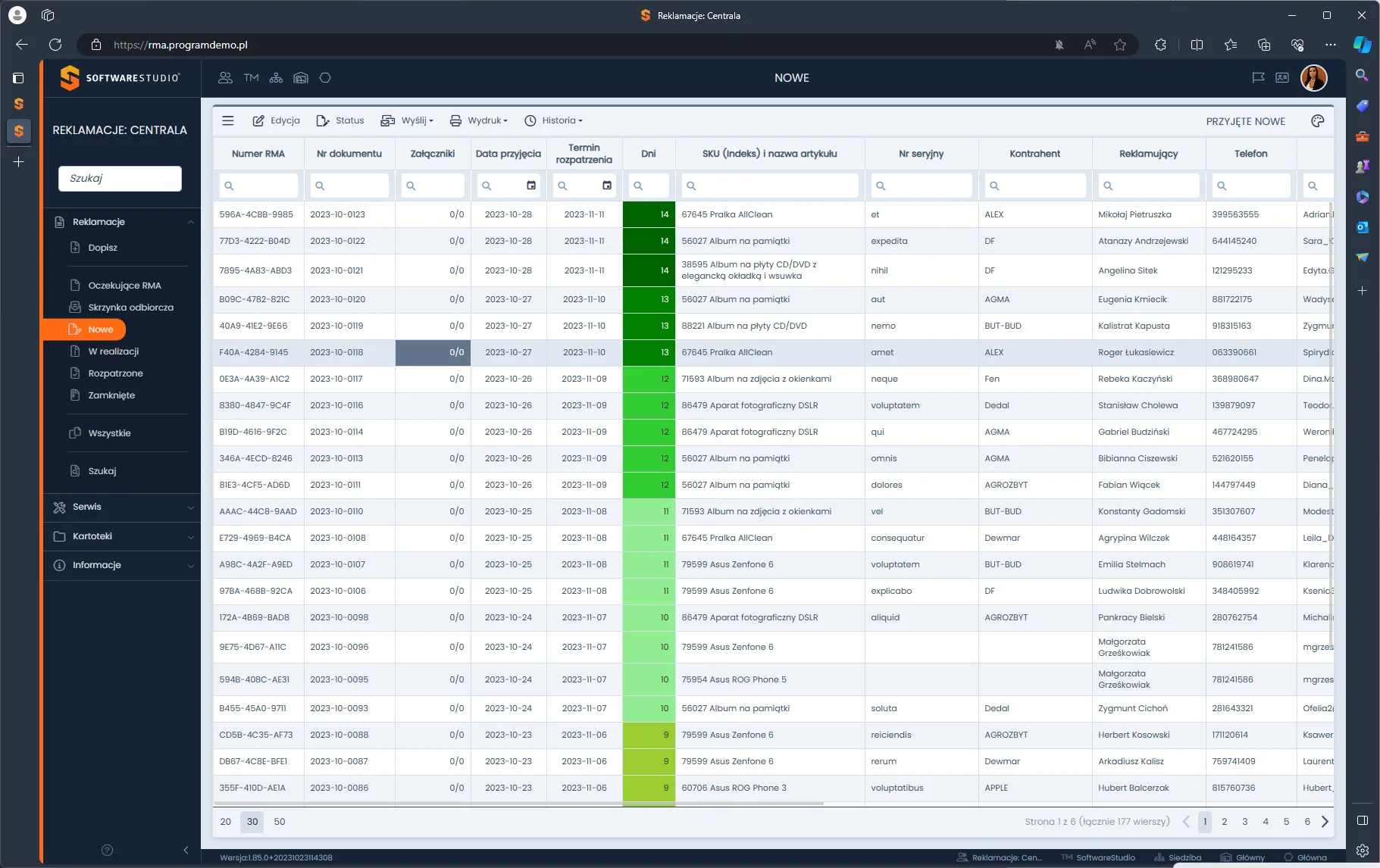The height and width of the screenshot is (868, 1380).
Task: Click the horizontal scrollbar under the table
Action: pyautogui.click(x=518, y=803)
